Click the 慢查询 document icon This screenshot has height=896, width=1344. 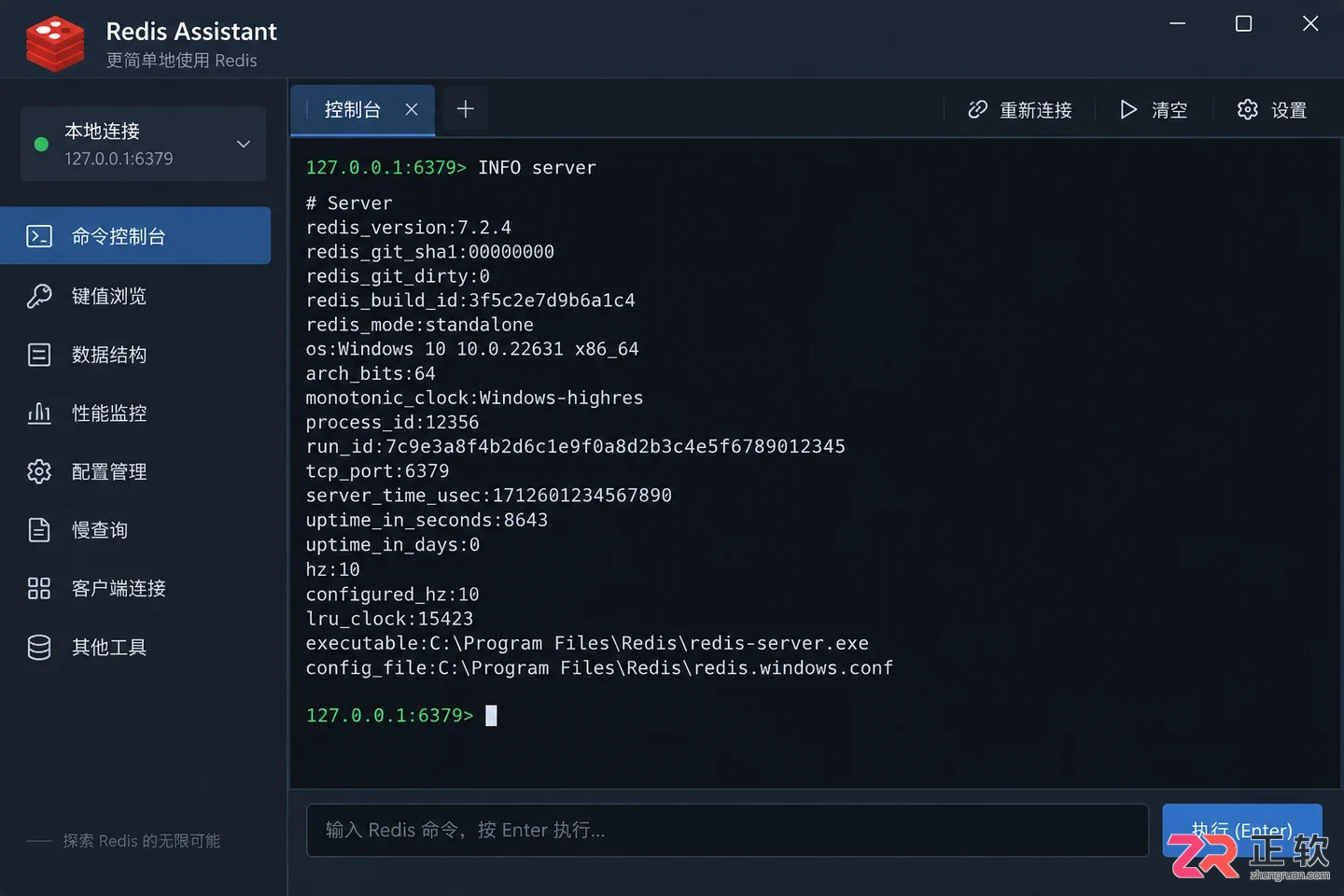pos(39,530)
